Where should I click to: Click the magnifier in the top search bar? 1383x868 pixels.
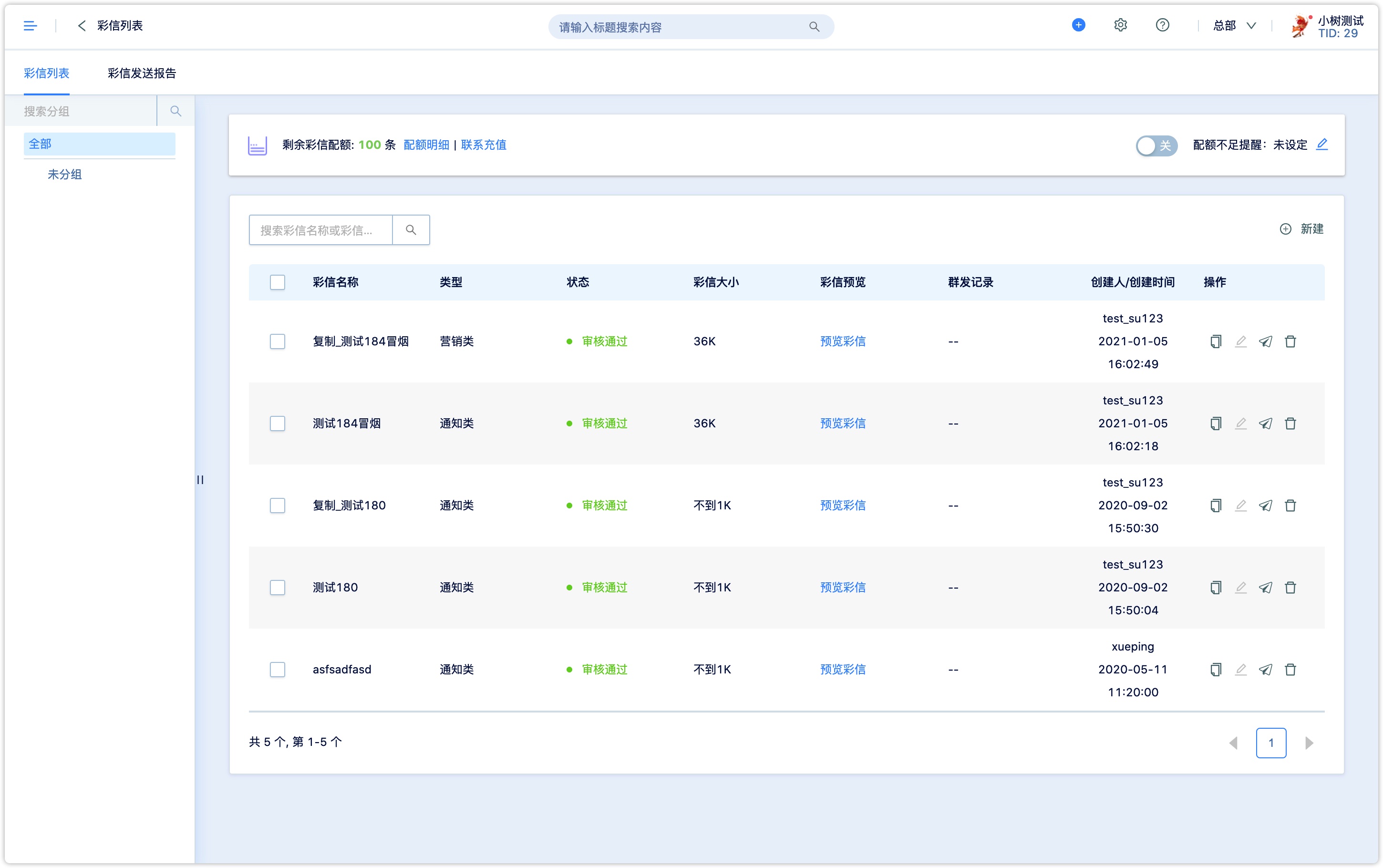[x=814, y=27]
